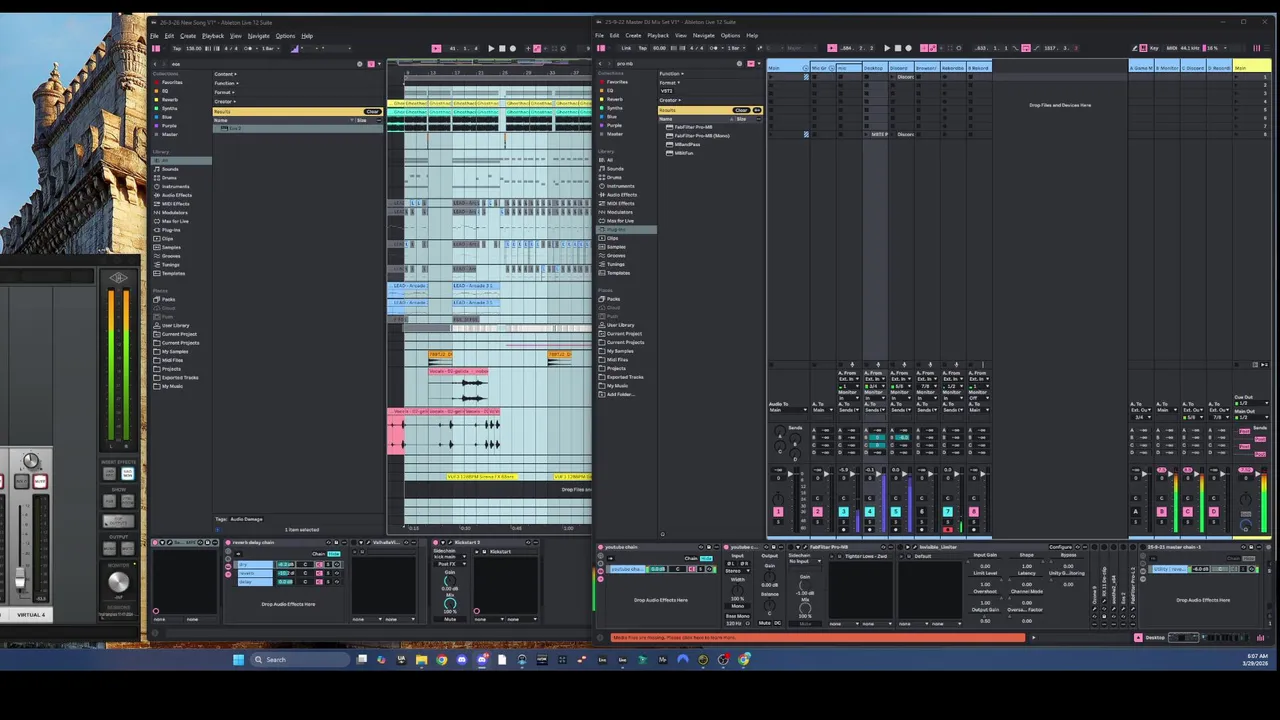This screenshot has height=720, width=1280.
Task: Toggle track 5 activator in the mixer
Action: (x=895, y=512)
